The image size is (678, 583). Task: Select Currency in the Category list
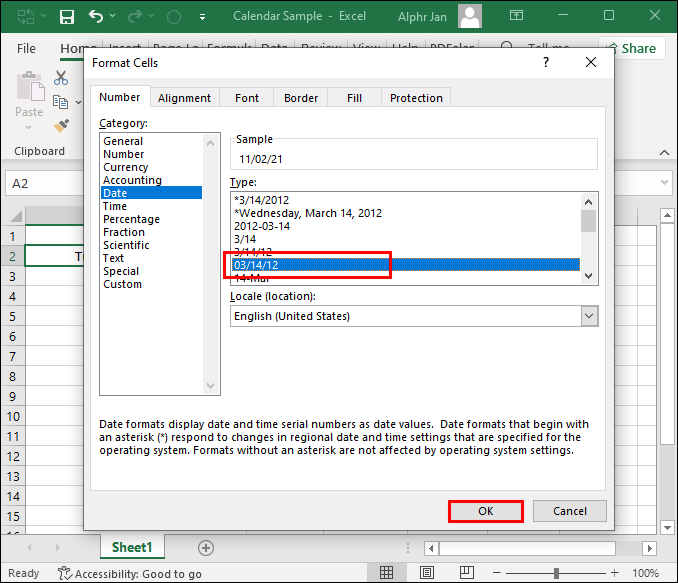tap(125, 167)
